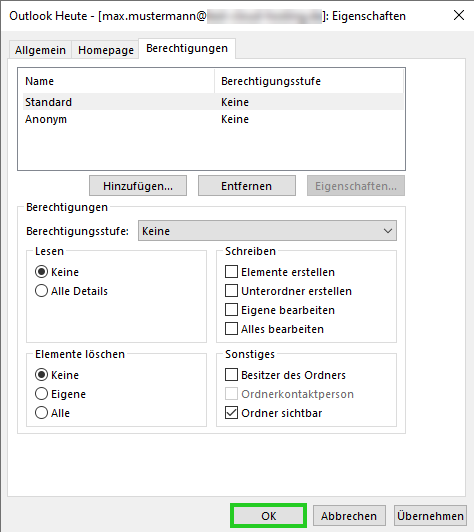Screen dimensions: 474x532
Task: Click the Hinzufügen... button
Action: coord(138,186)
